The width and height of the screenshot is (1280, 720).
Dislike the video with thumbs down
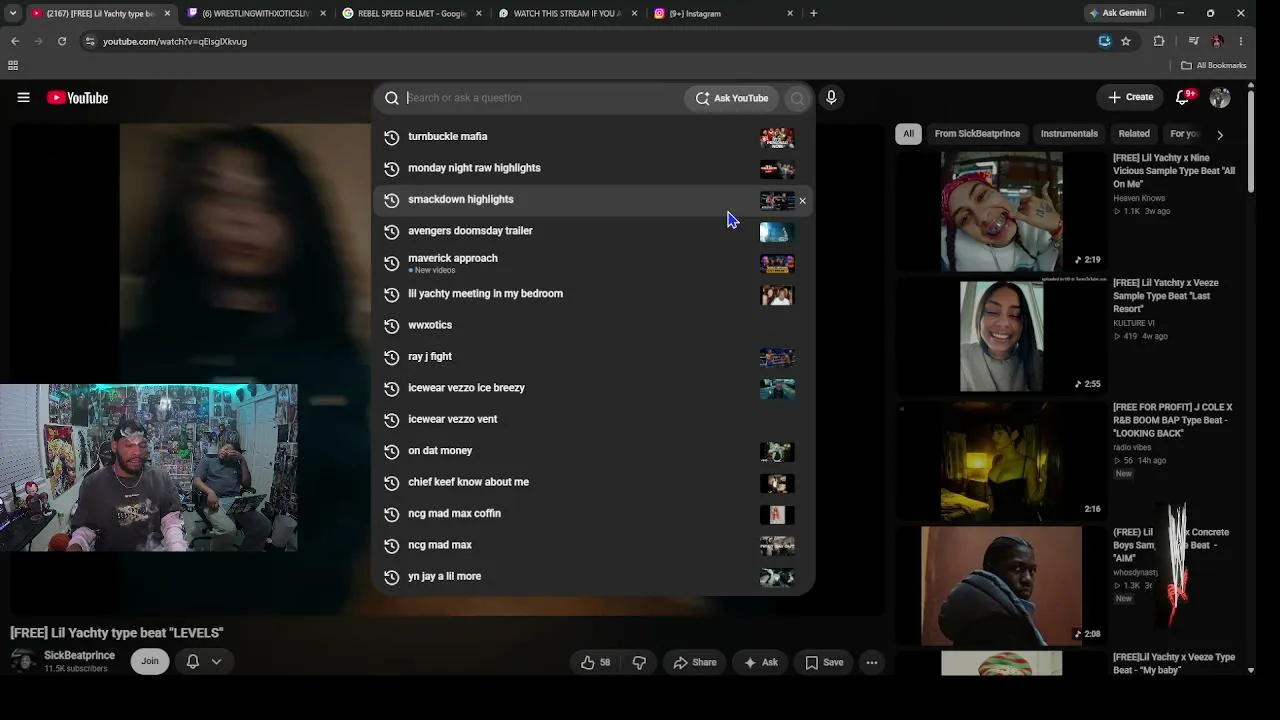[639, 662]
